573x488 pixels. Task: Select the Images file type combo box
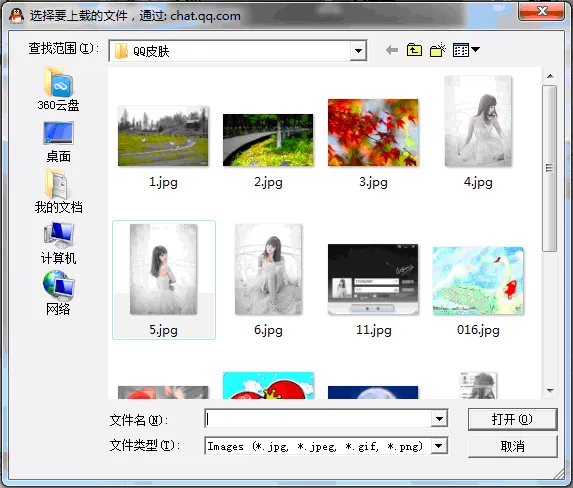tap(326, 446)
